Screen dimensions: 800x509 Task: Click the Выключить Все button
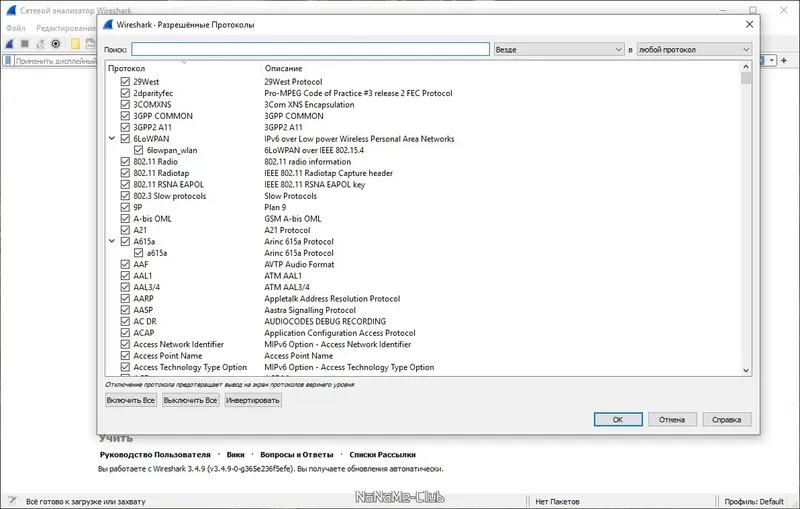click(190, 400)
